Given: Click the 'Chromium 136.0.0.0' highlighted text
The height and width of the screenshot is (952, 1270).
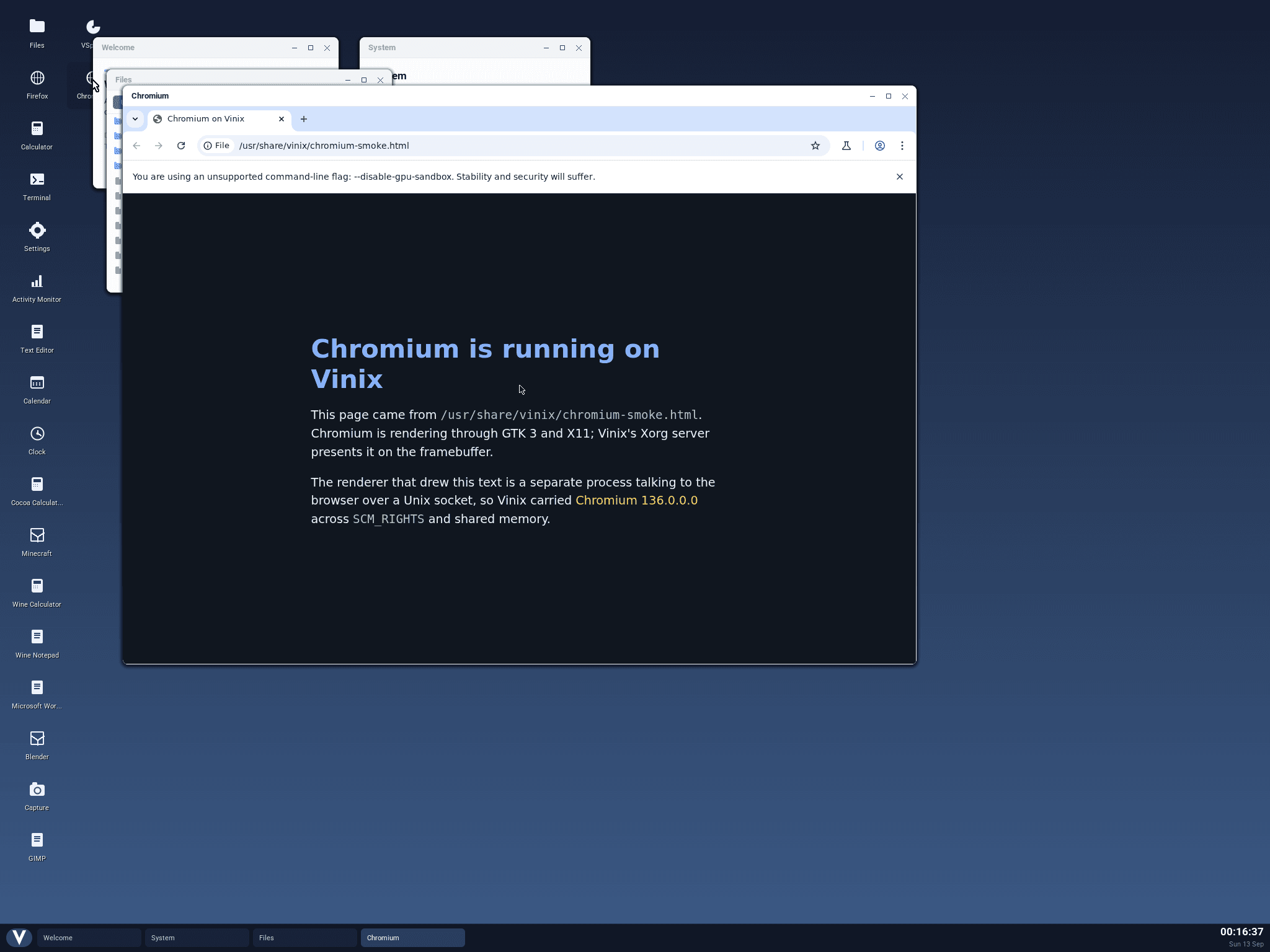Looking at the screenshot, I should click(x=636, y=500).
